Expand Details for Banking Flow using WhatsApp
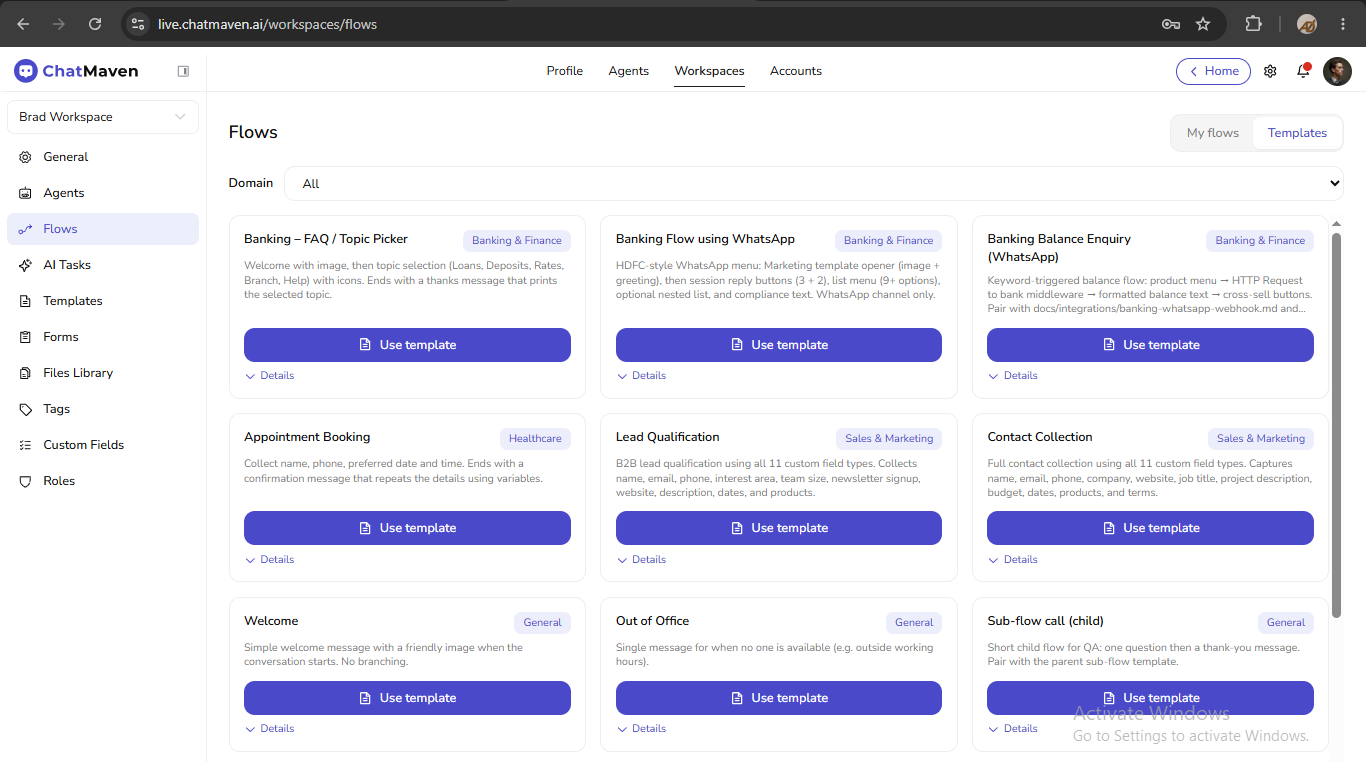 (641, 376)
